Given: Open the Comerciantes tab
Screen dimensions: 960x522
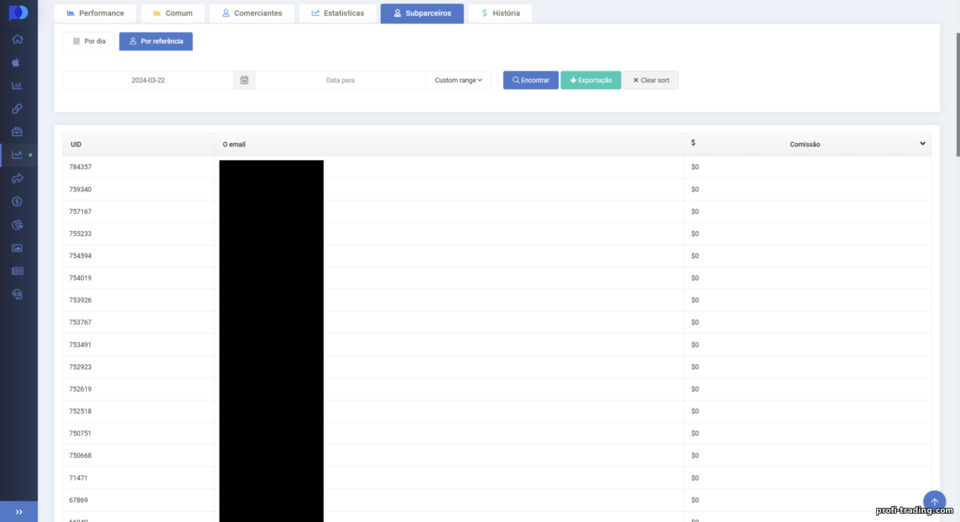Looking at the screenshot, I should tap(252, 13).
